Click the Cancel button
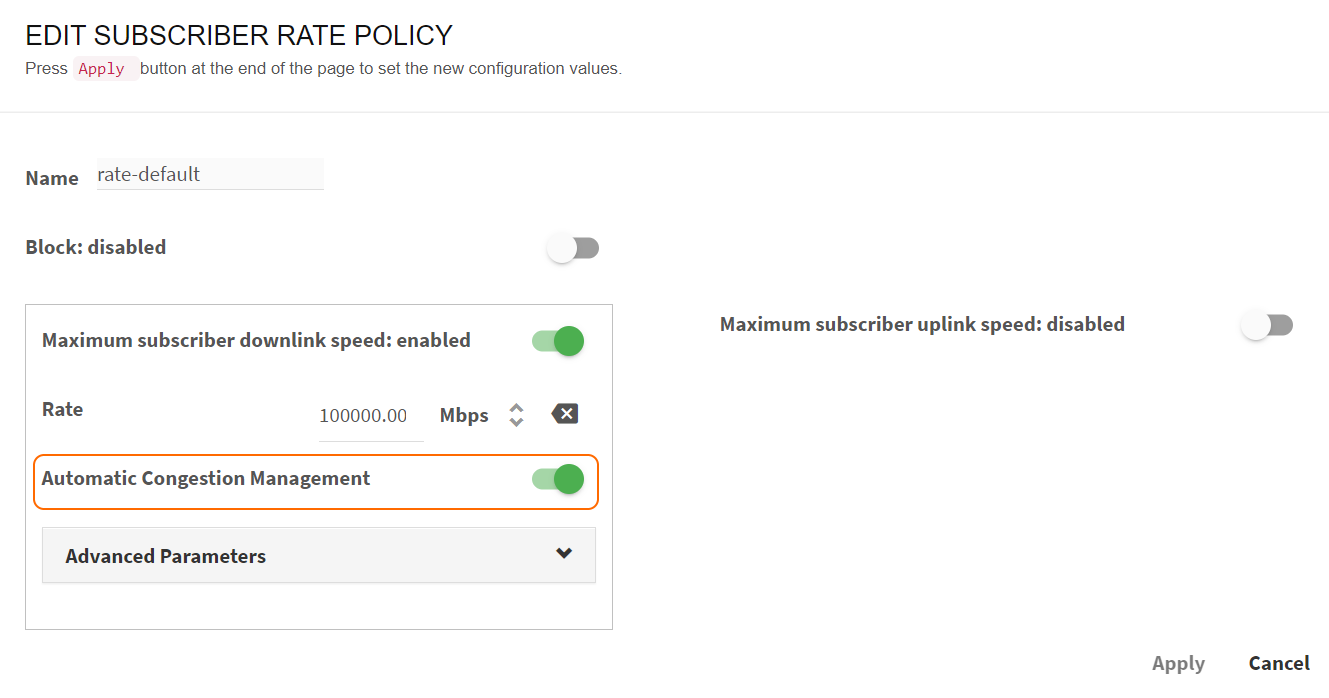The height and width of the screenshot is (698, 1329). (1279, 663)
